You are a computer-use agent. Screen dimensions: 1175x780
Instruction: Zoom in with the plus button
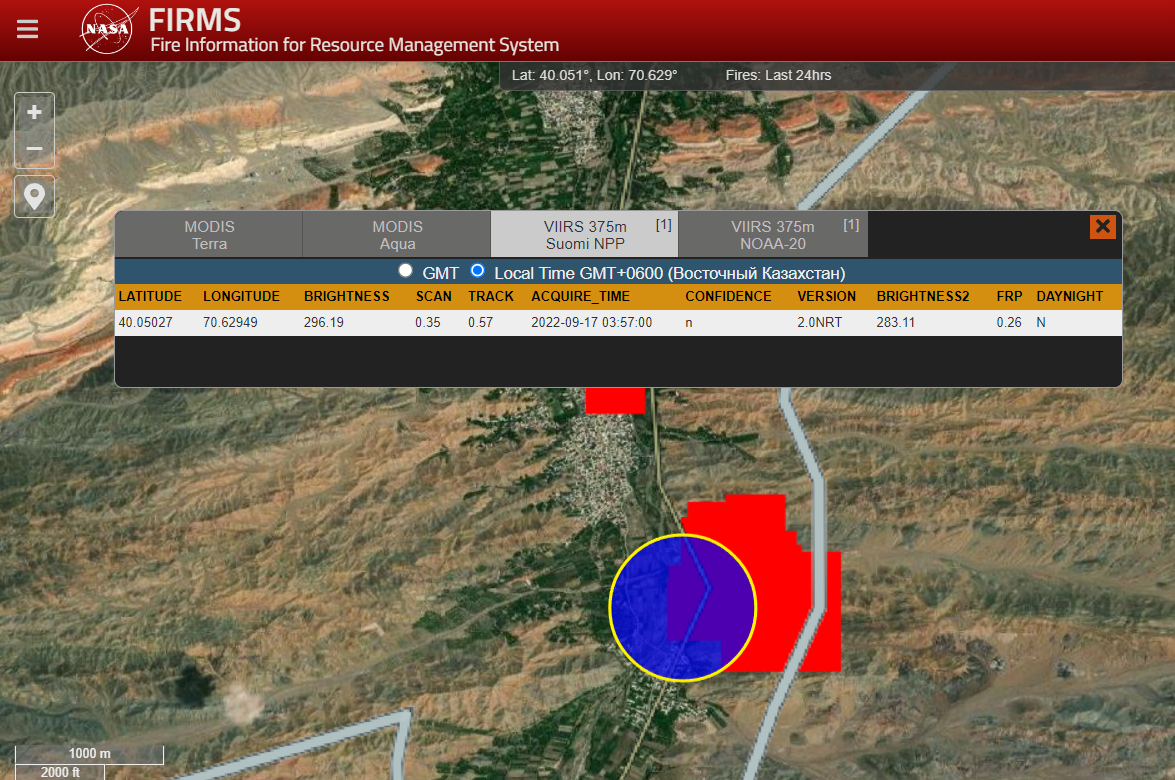[34, 112]
